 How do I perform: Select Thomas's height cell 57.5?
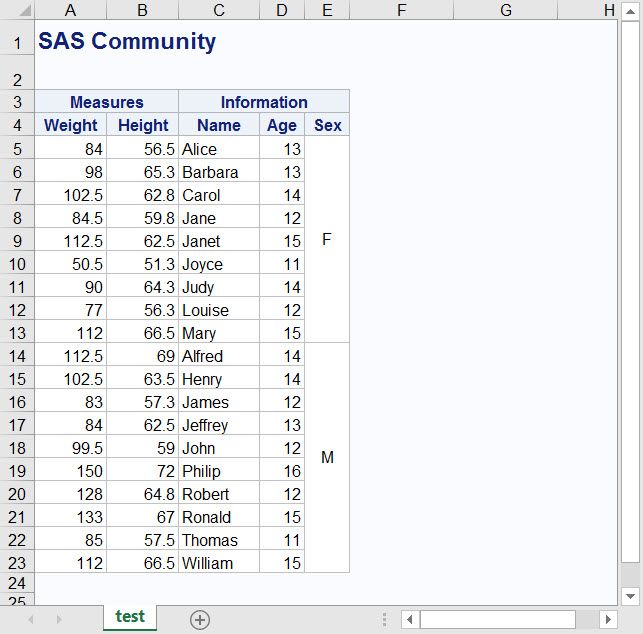point(142,540)
